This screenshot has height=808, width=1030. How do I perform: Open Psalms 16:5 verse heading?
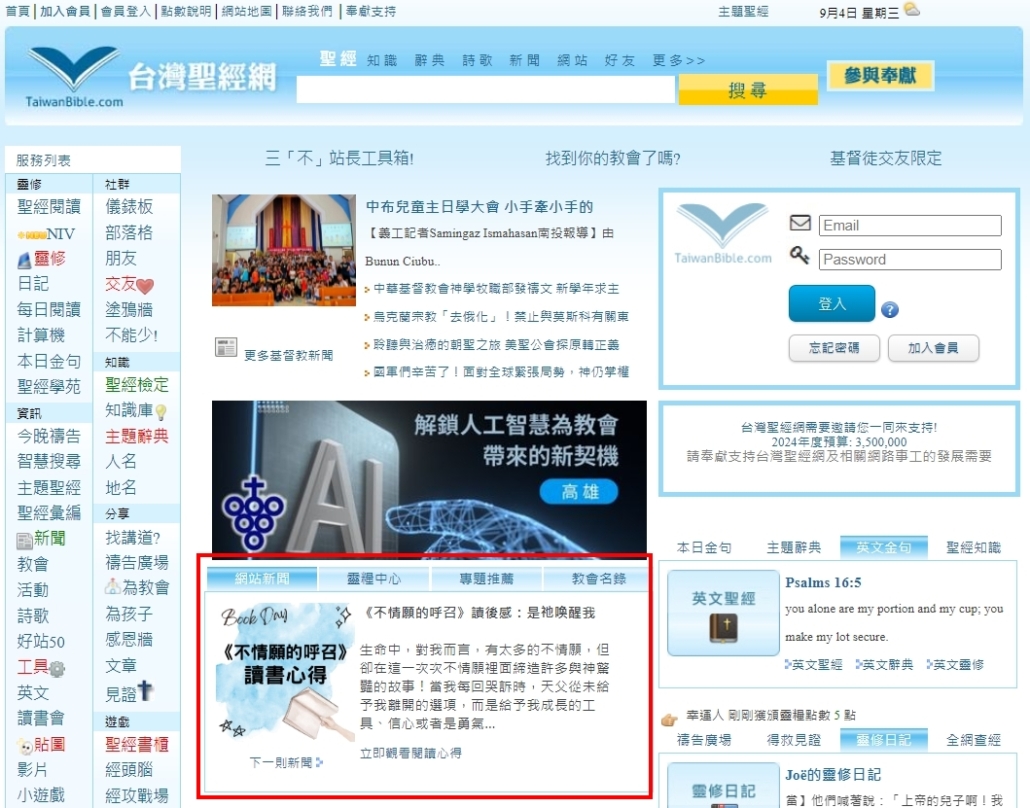tap(823, 583)
